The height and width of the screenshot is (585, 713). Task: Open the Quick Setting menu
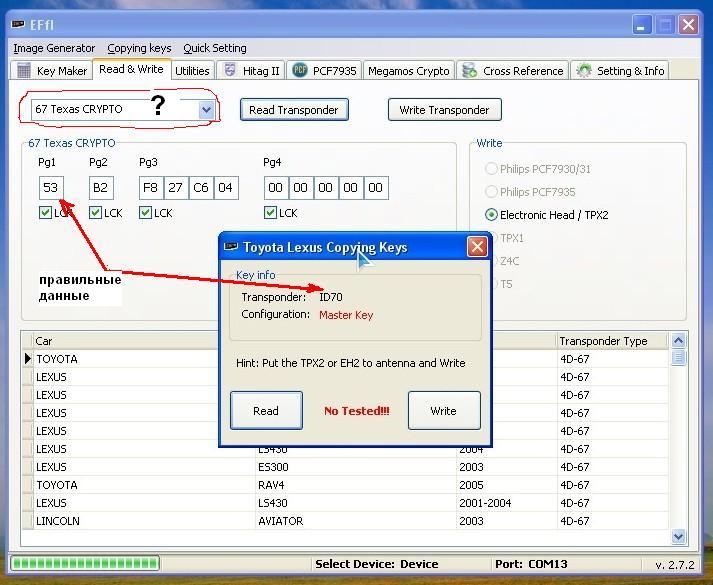pyautogui.click(x=215, y=48)
